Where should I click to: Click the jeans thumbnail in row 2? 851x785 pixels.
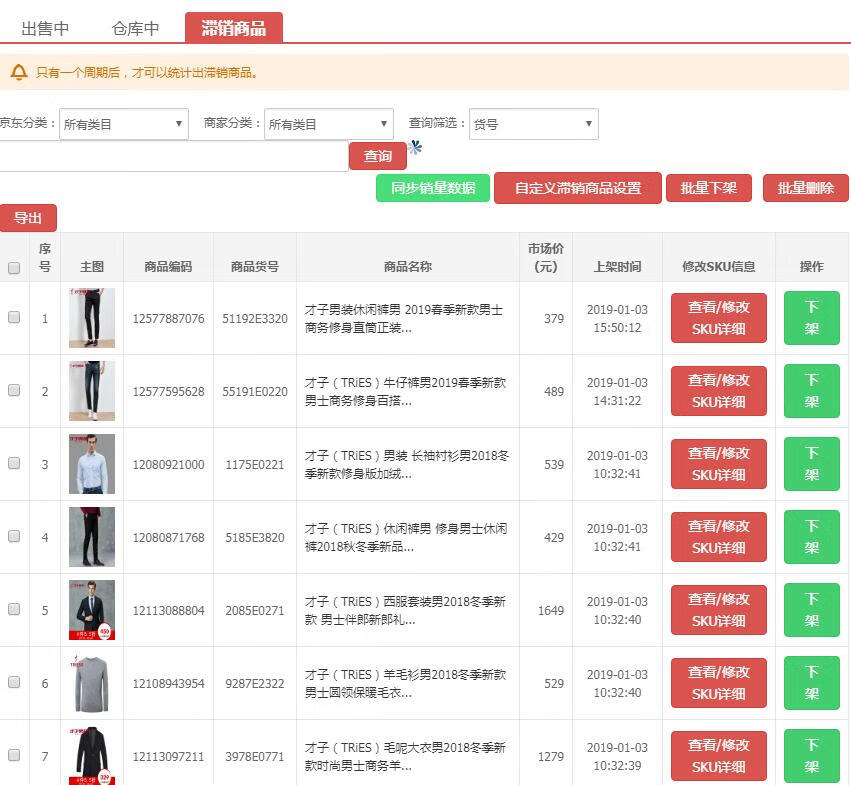click(x=92, y=391)
